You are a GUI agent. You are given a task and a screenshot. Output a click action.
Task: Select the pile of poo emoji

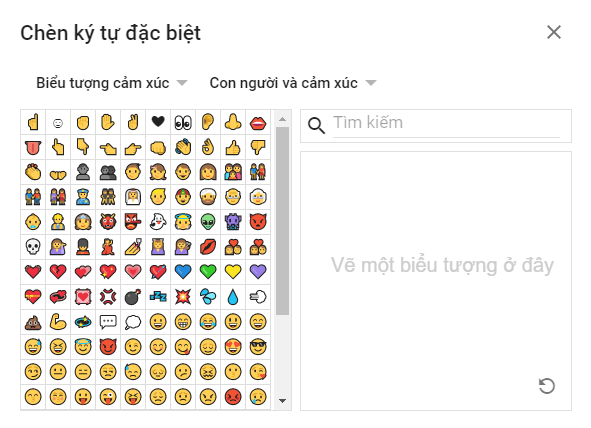33,322
